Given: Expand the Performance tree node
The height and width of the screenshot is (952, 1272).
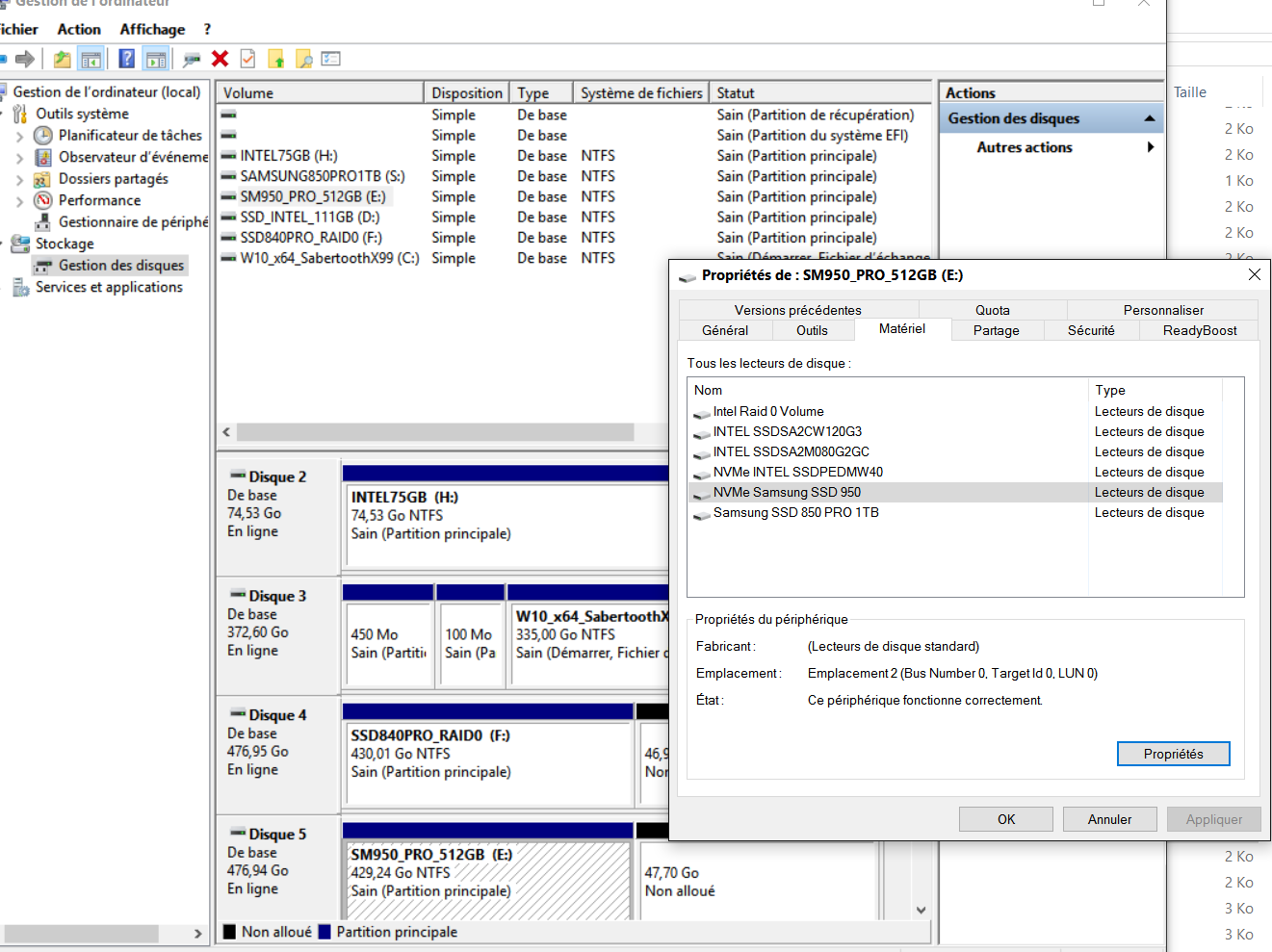Looking at the screenshot, I should 20,201.
